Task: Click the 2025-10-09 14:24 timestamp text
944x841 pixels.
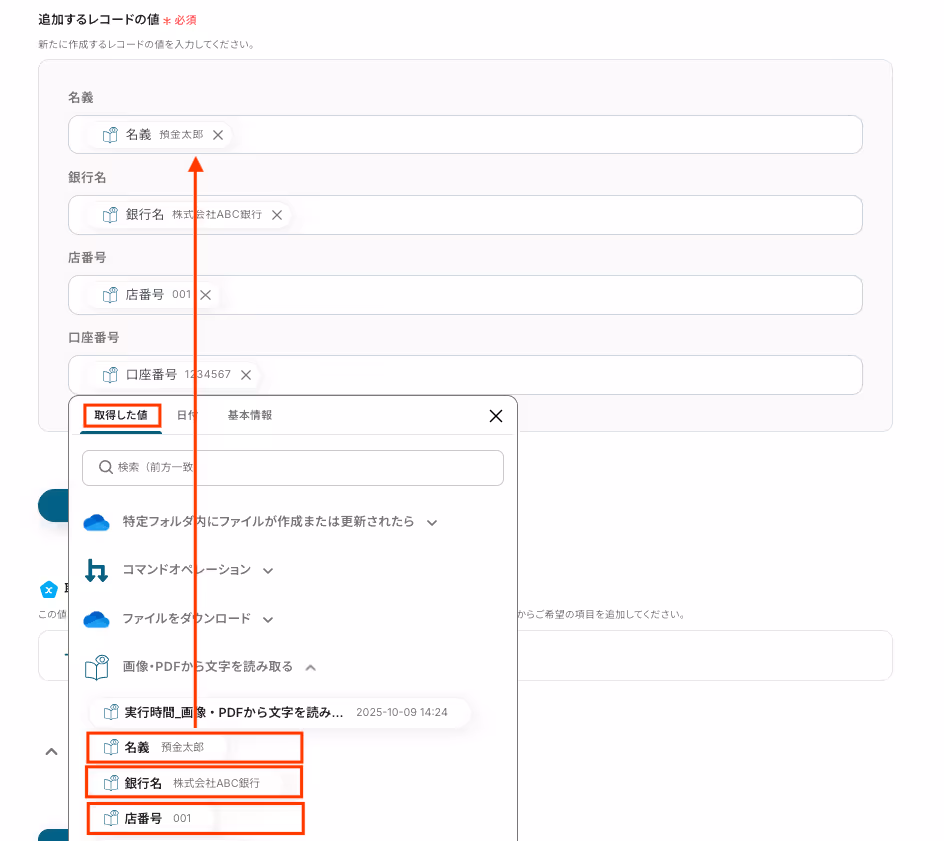Action: (402, 713)
